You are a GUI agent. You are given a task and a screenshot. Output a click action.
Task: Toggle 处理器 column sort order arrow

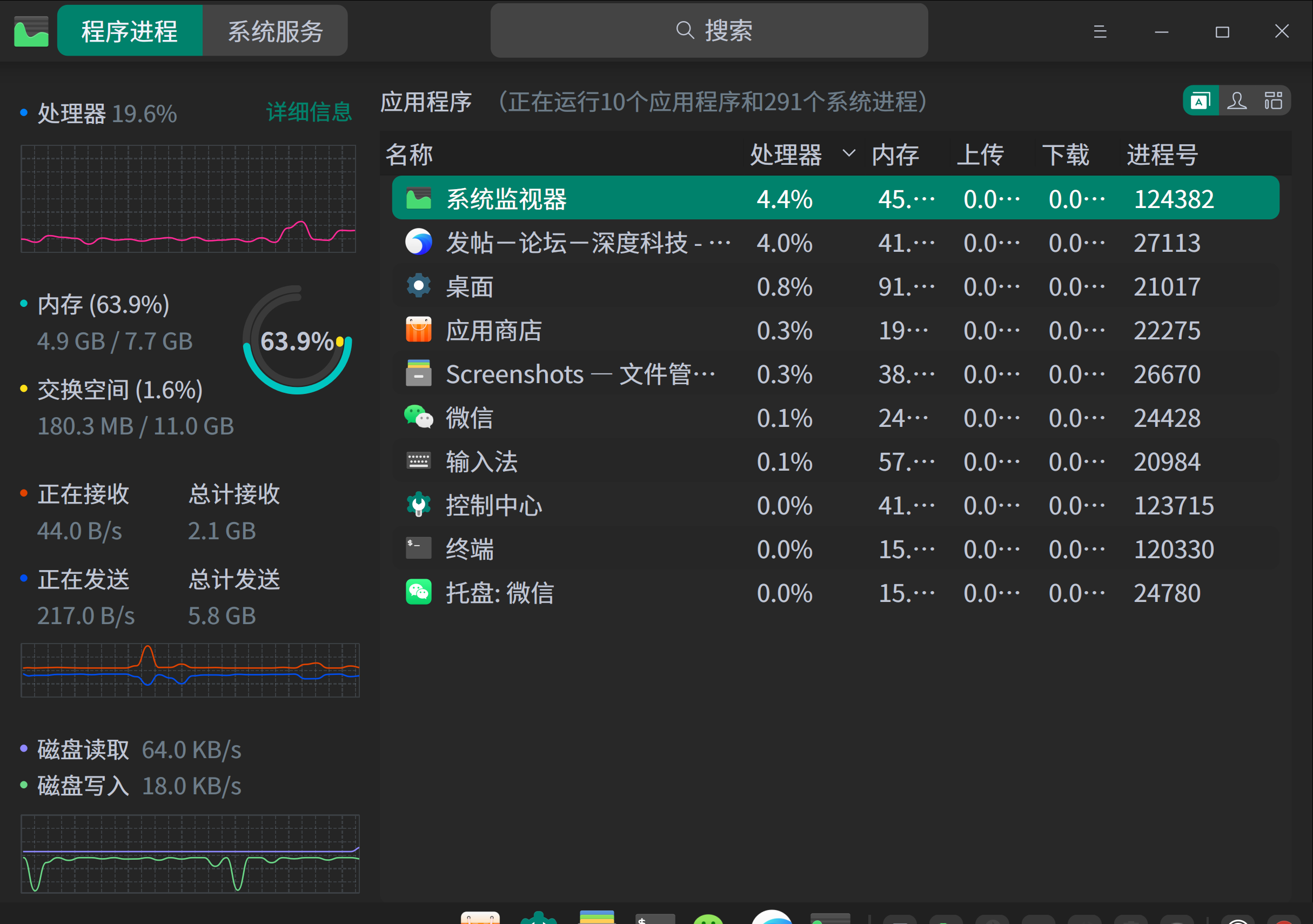tap(849, 153)
